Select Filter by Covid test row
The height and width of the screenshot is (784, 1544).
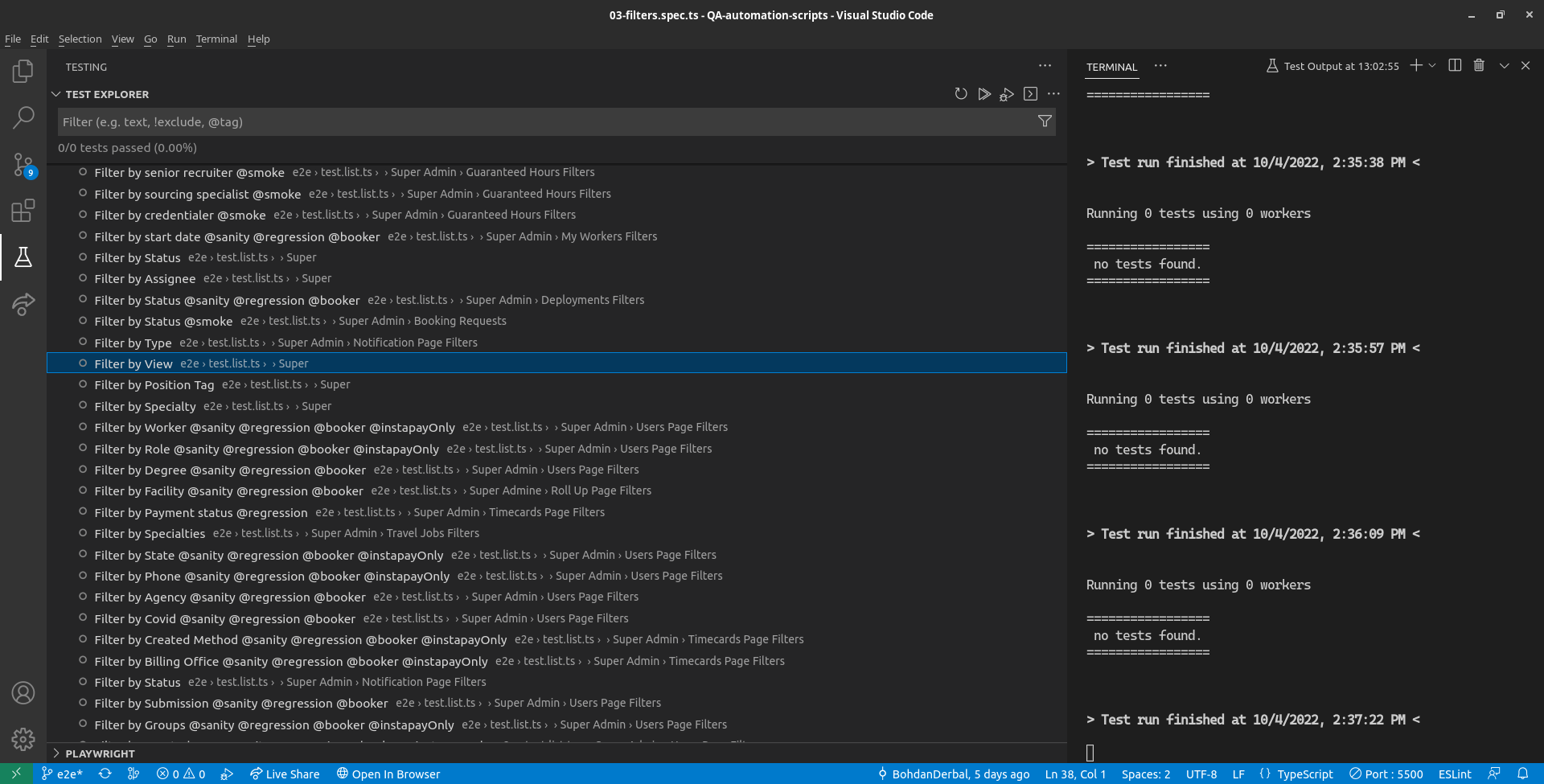(556, 618)
